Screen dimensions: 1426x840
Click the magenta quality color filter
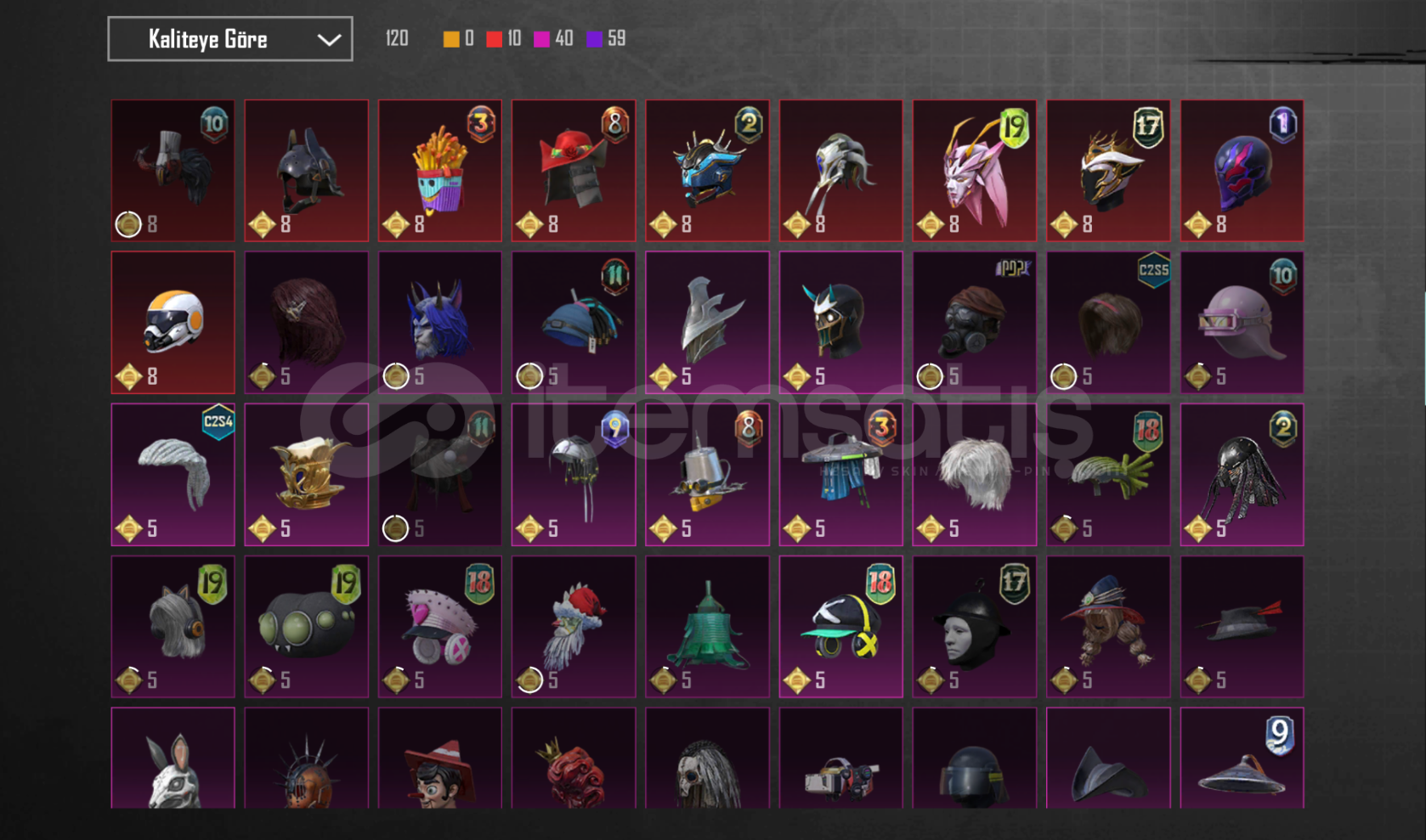(541, 39)
